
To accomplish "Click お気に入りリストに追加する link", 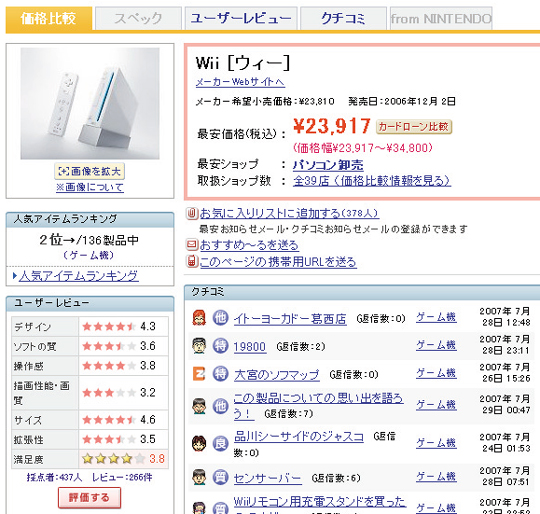I will coord(289,213).
